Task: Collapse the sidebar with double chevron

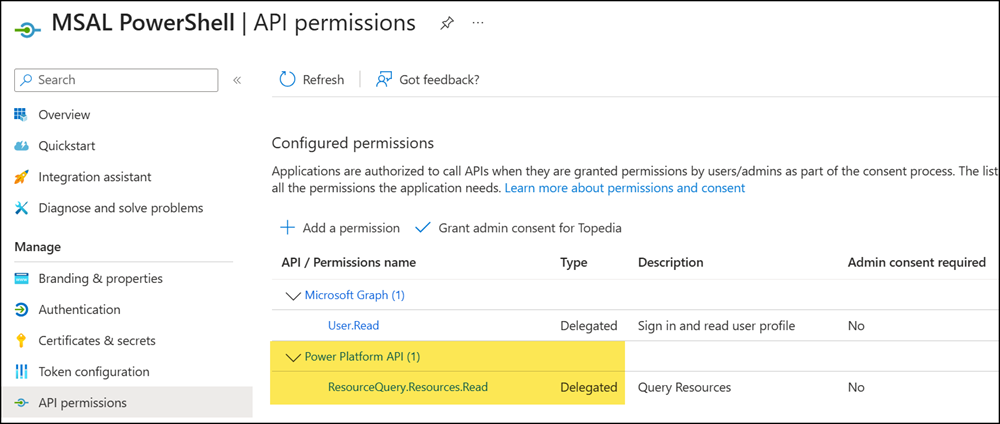Action: (x=237, y=80)
